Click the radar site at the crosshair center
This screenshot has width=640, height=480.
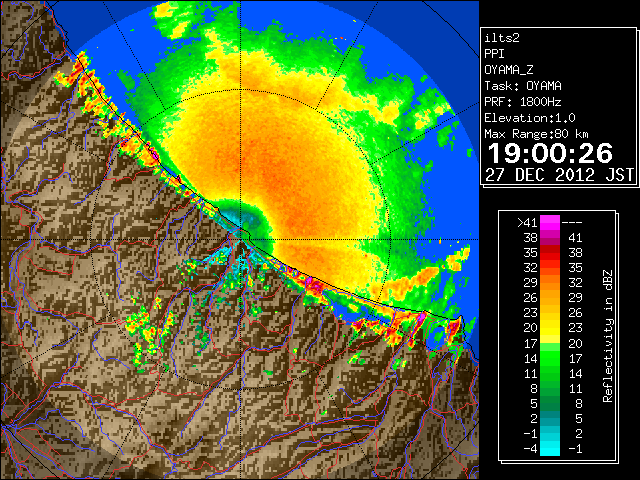[x=240, y=240]
